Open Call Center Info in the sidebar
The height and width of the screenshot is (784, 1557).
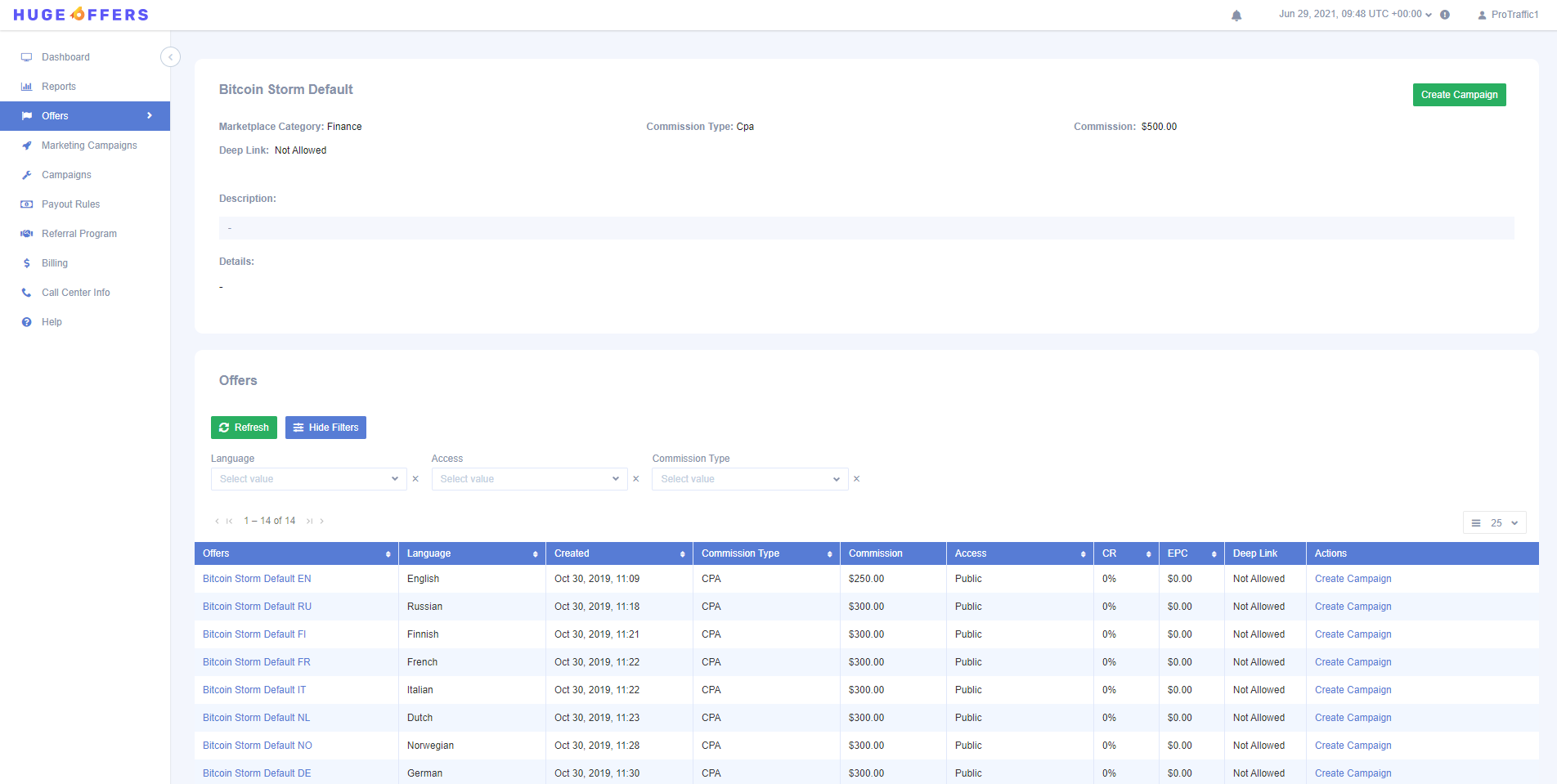coord(75,293)
